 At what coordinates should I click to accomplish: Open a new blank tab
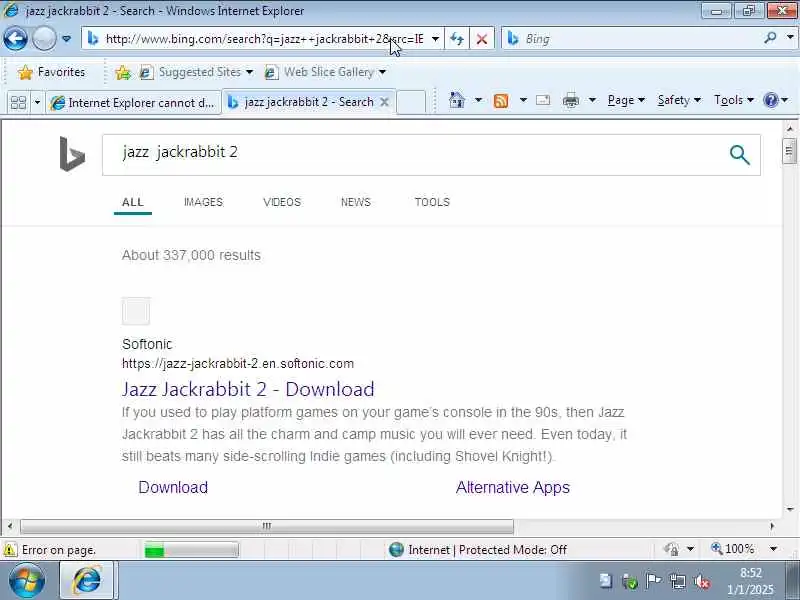pos(411,102)
